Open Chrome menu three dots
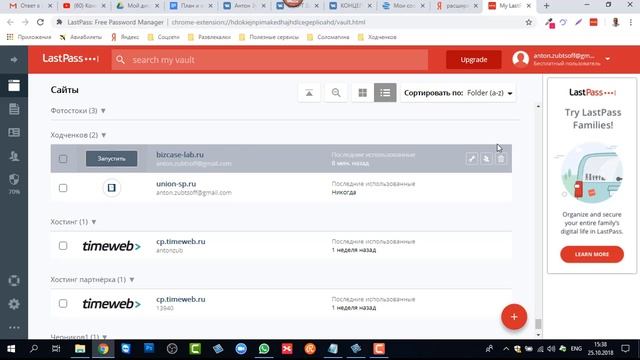The height and width of the screenshot is (360, 640). (x=631, y=22)
